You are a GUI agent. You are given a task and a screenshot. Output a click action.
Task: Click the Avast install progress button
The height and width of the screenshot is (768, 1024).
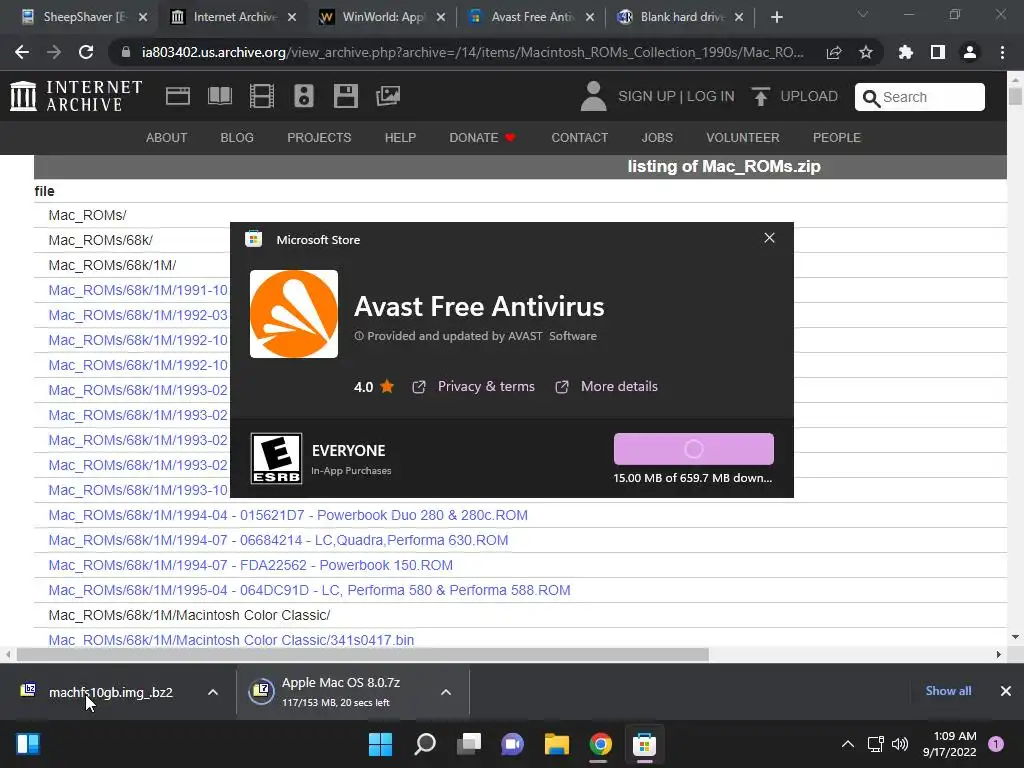tap(694, 449)
